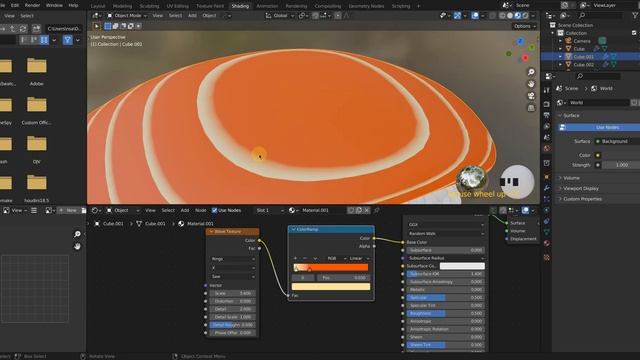Refresh the file browser list
Viewport: 640px width, 360px height.
(23, 29)
